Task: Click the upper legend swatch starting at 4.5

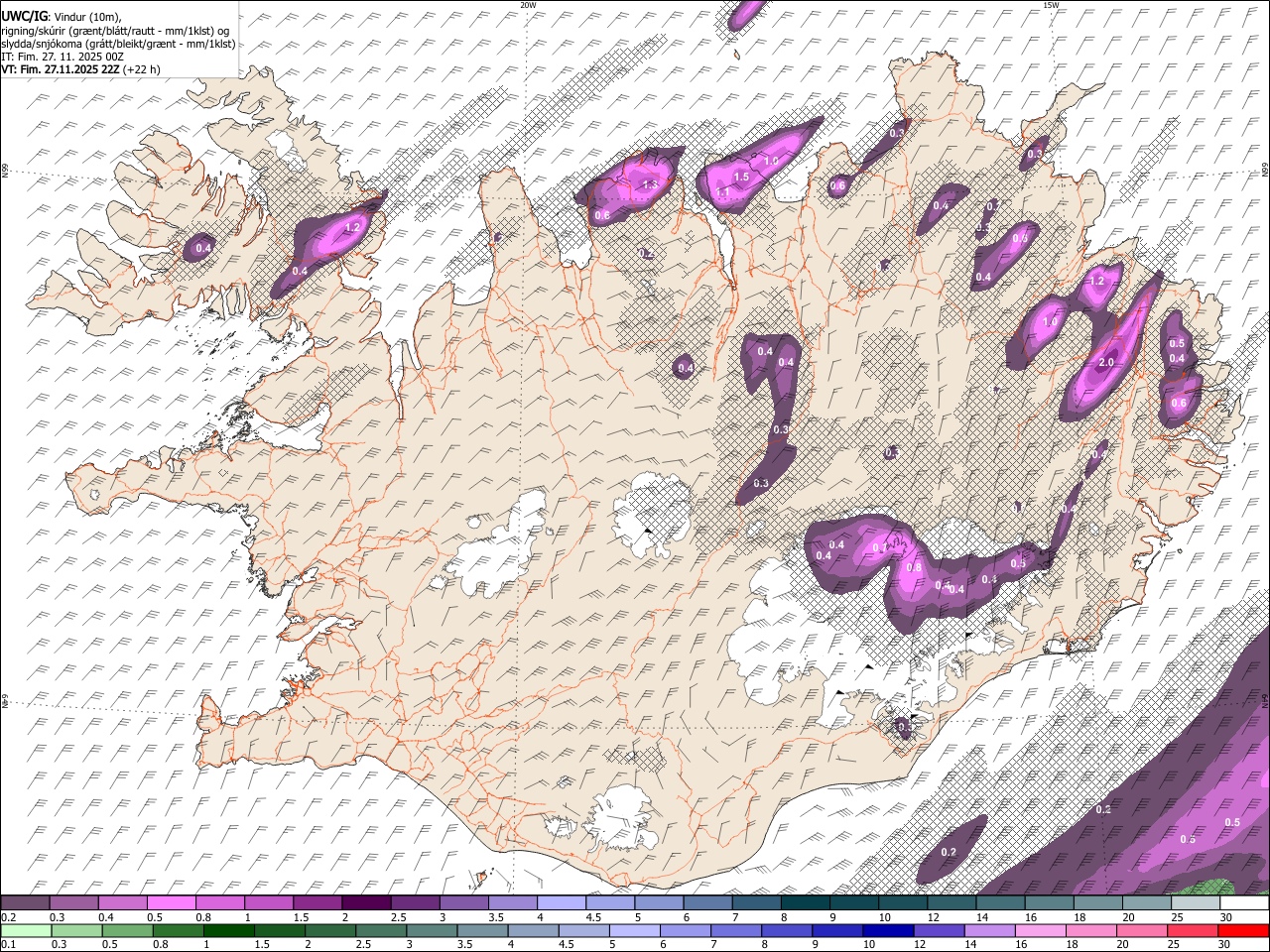Action: [x=609, y=903]
